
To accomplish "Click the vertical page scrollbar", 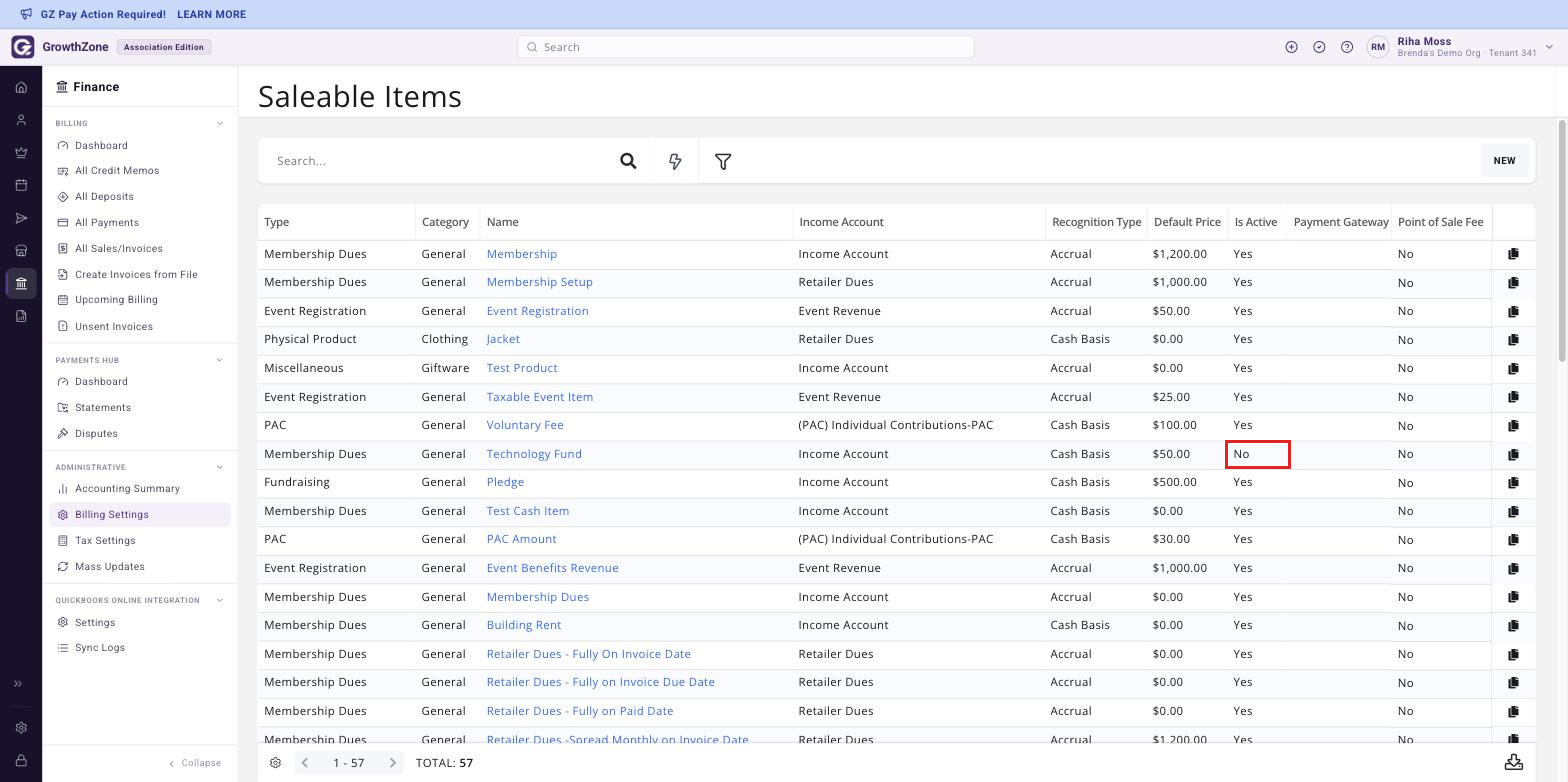I will point(1562,240).
